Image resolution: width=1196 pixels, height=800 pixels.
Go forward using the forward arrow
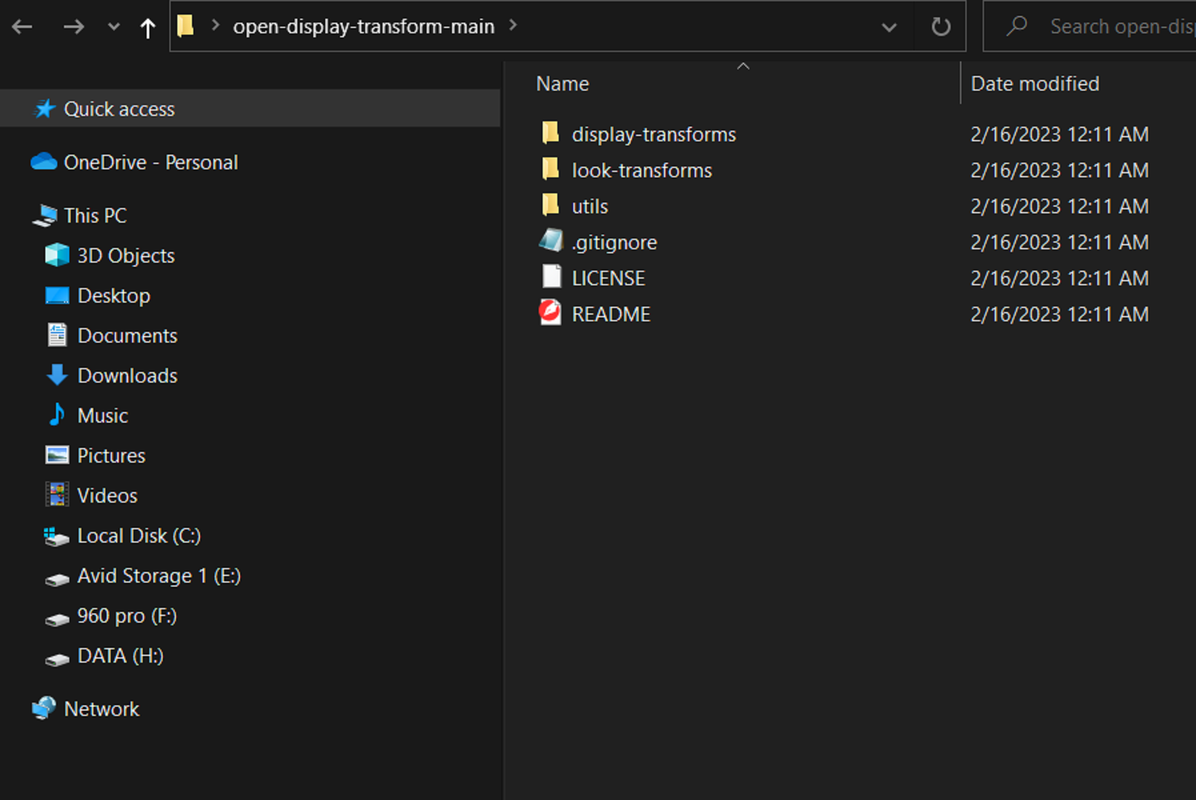point(73,27)
